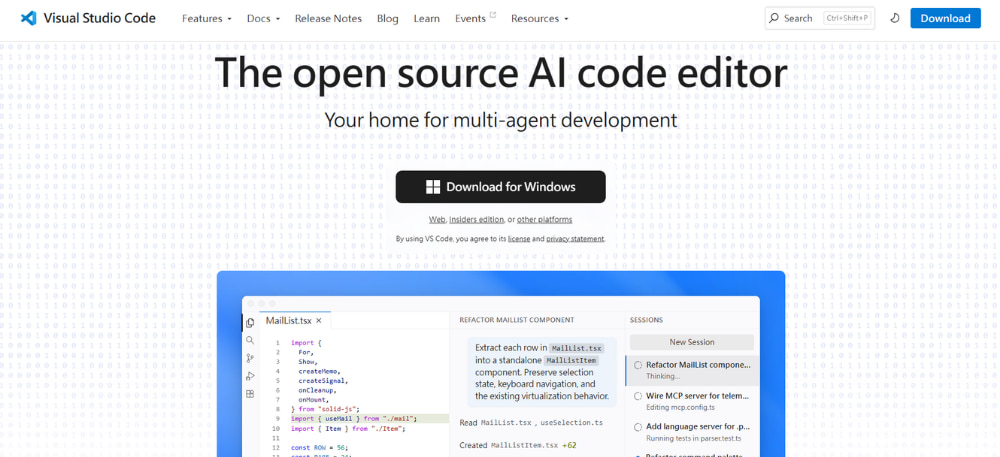Open the Learn page
Screen dimensions: 1000x457
(427, 18)
